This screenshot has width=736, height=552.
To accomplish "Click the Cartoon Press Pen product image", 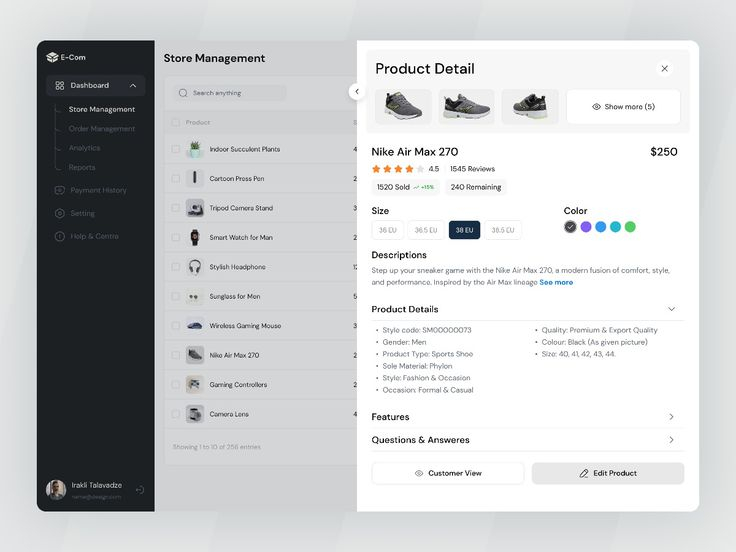I will tap(195, 178).
